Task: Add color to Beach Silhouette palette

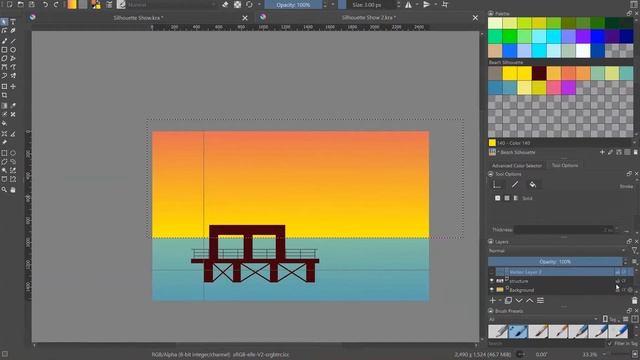Action: click(602, 152)
